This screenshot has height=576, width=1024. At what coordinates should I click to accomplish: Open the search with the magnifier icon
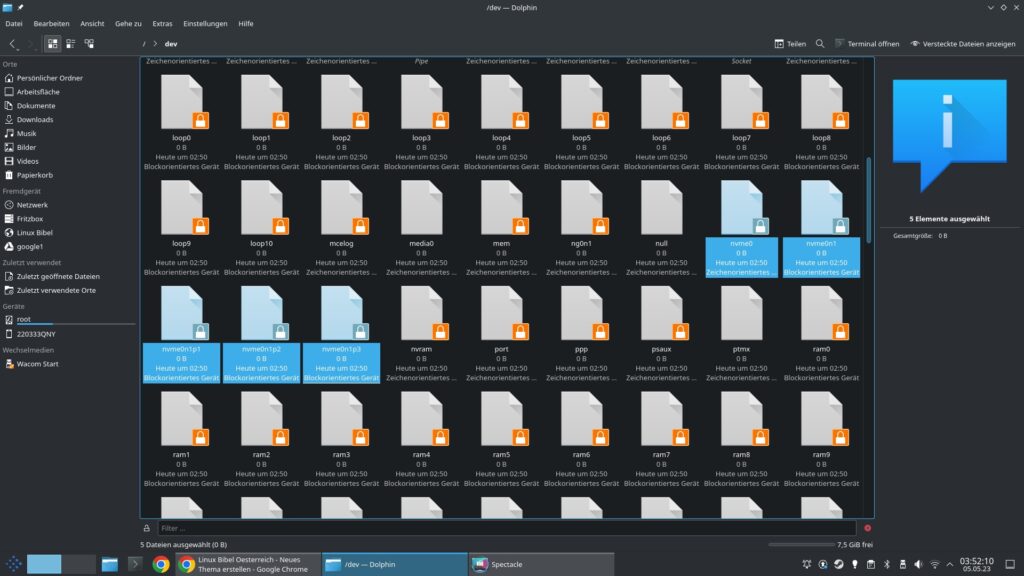(x=820, y=44)
